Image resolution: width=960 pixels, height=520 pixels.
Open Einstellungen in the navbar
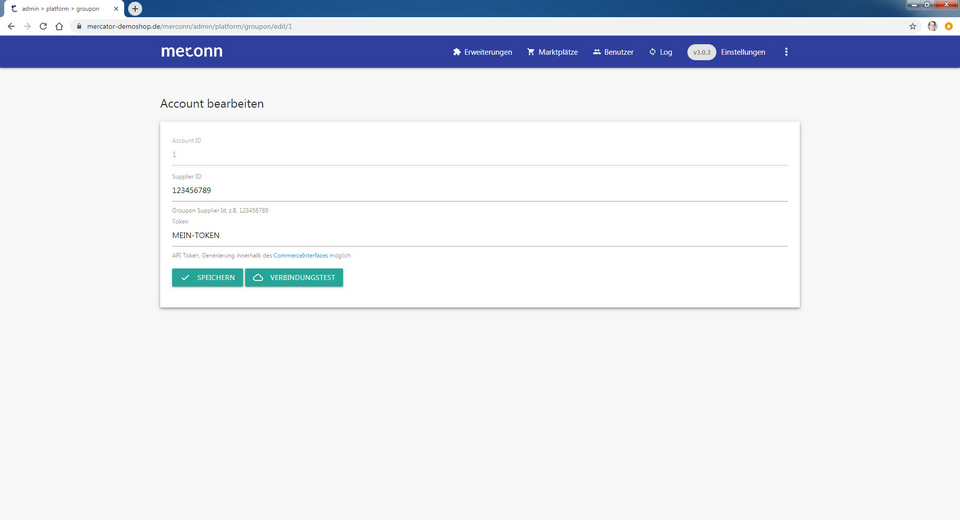click(x=743, y=52)
